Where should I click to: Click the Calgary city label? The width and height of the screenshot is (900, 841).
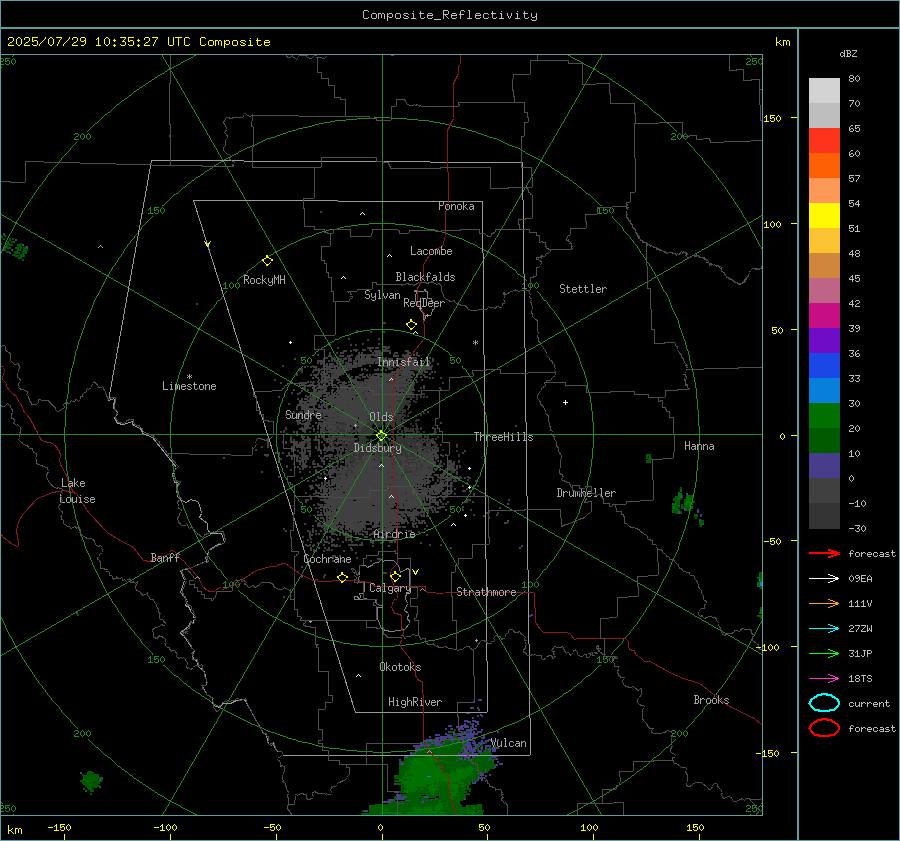click(390, 588)
